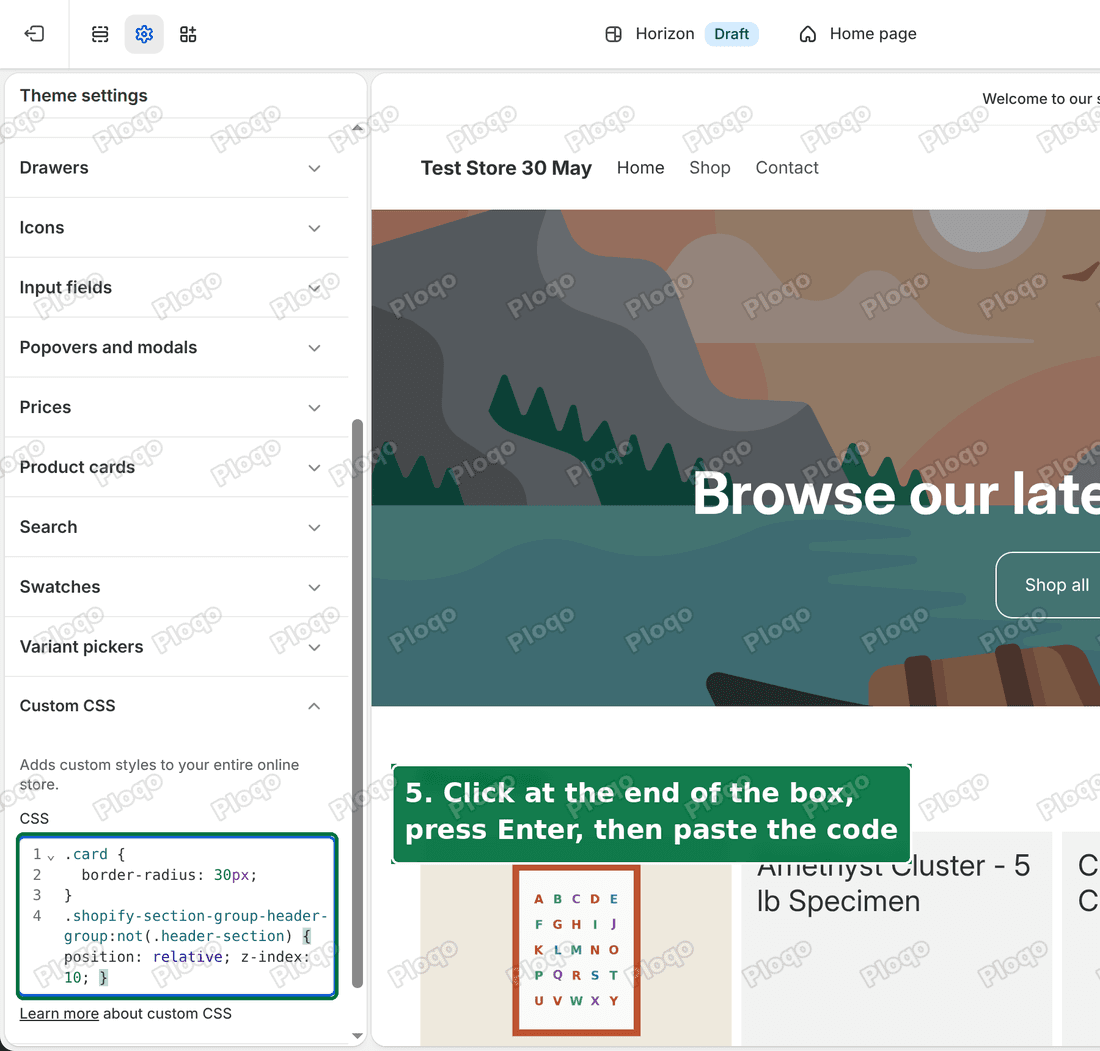This screenshot has height=1051, width=1100.
Task: Open Contact link in store preview
Action: 786,168
